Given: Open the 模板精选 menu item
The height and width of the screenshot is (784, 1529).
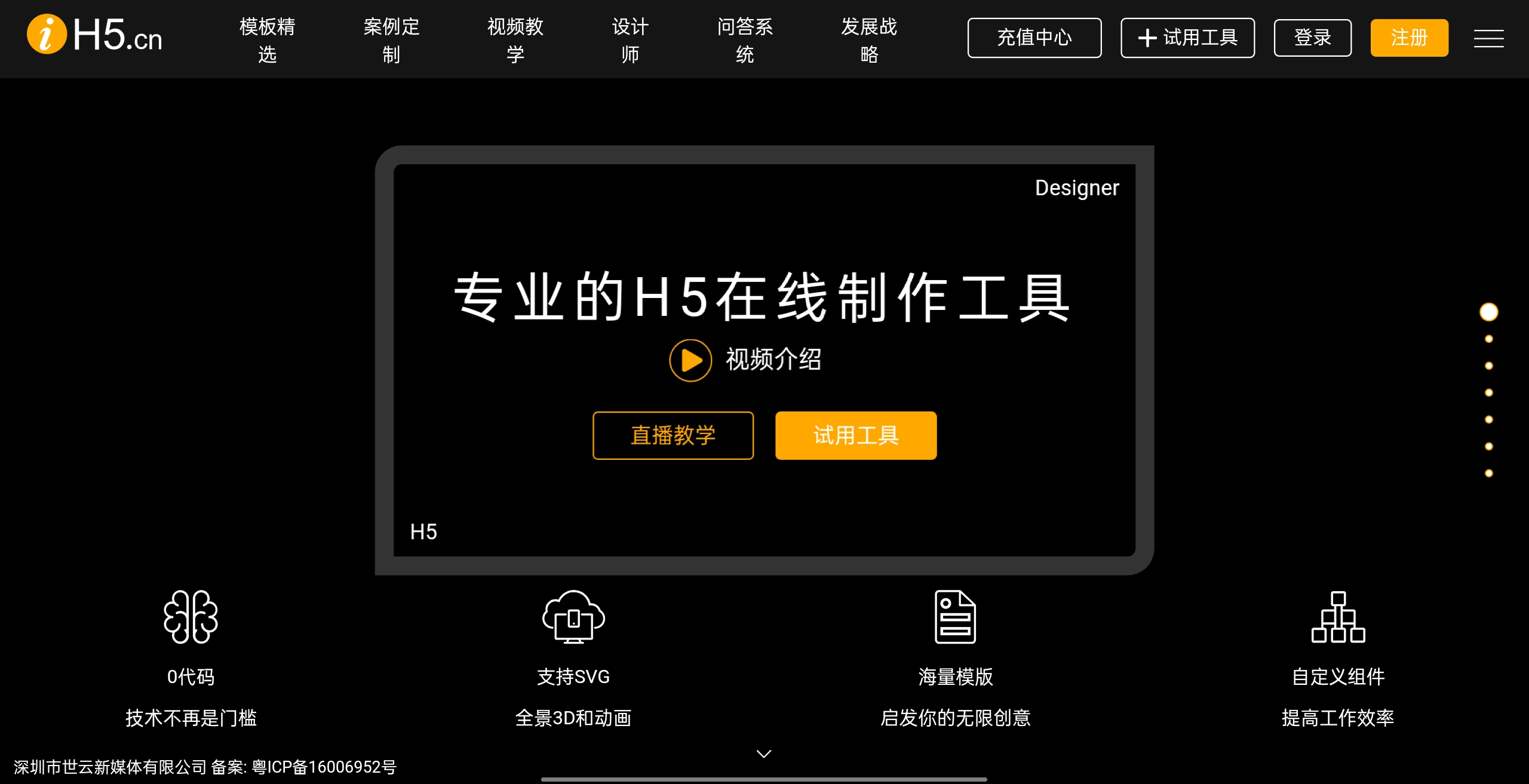Looking at the screenshot, I should (267, 40).
